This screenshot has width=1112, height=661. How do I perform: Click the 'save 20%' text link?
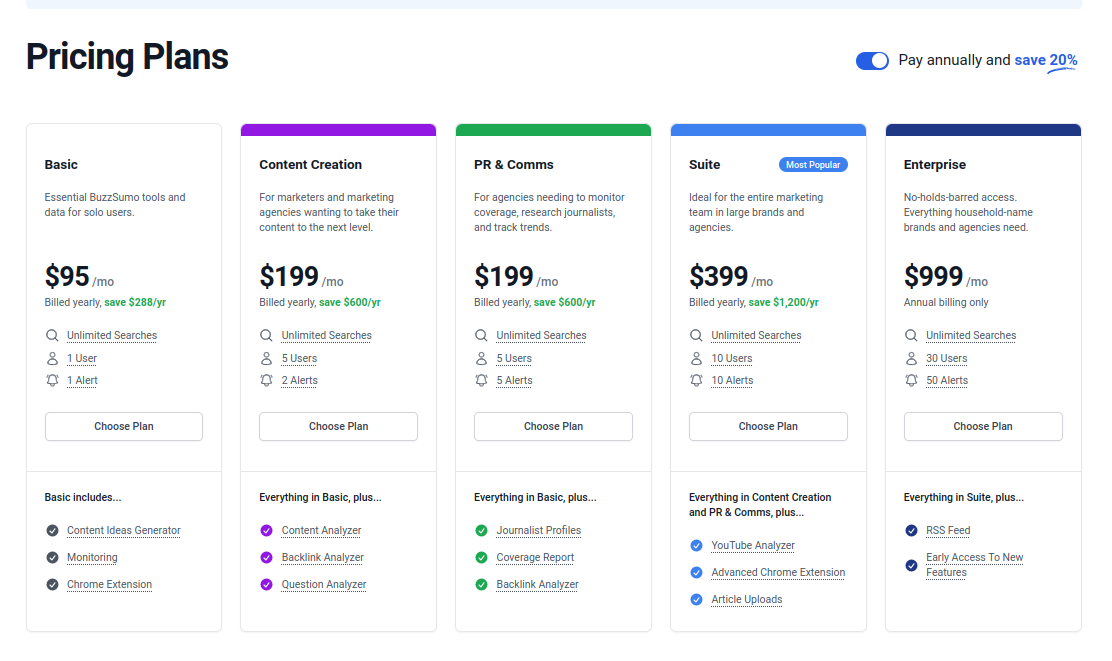click(1045, 60)
